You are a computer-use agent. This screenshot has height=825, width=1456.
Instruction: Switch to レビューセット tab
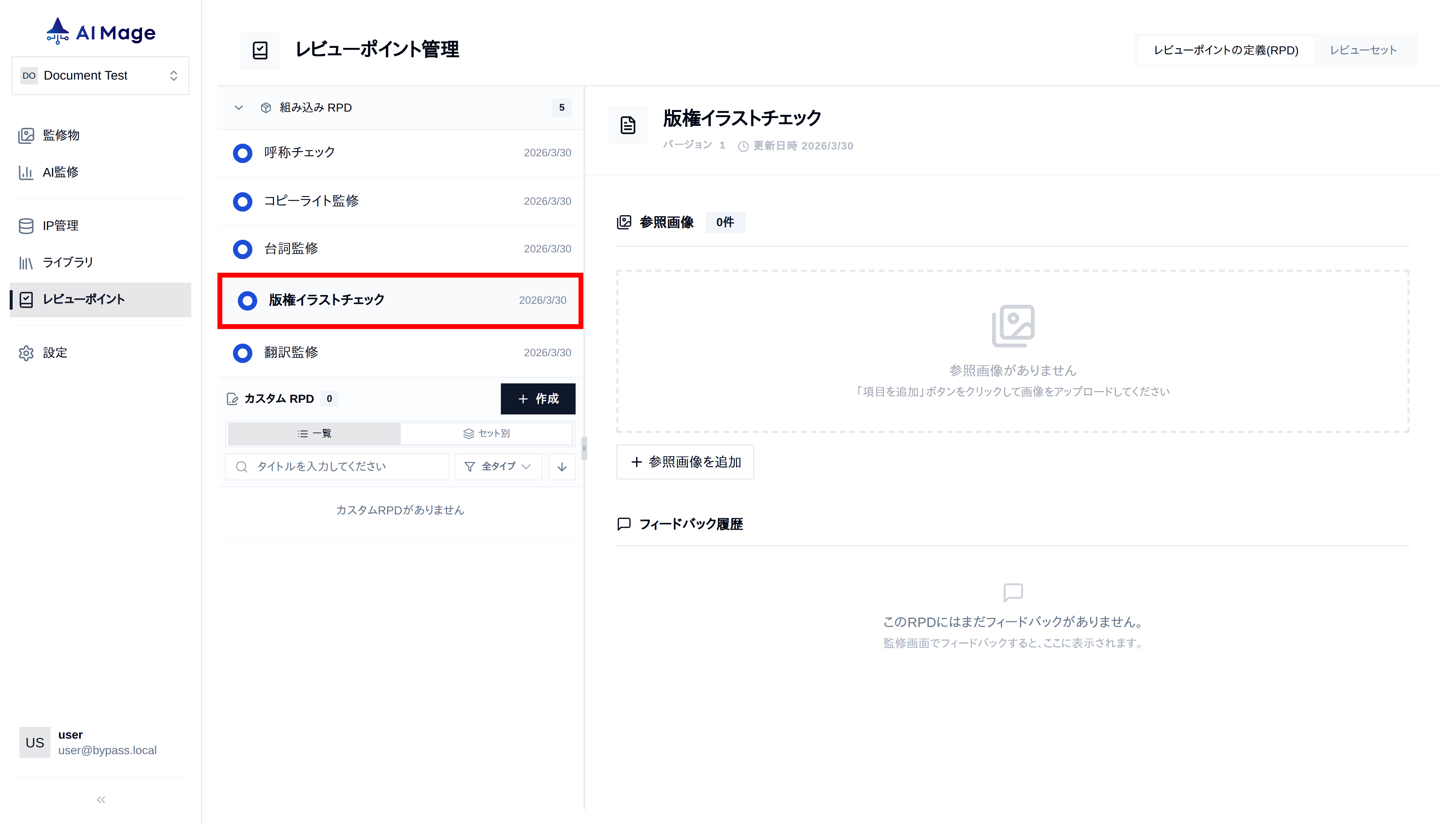(x=1363, y=50)
